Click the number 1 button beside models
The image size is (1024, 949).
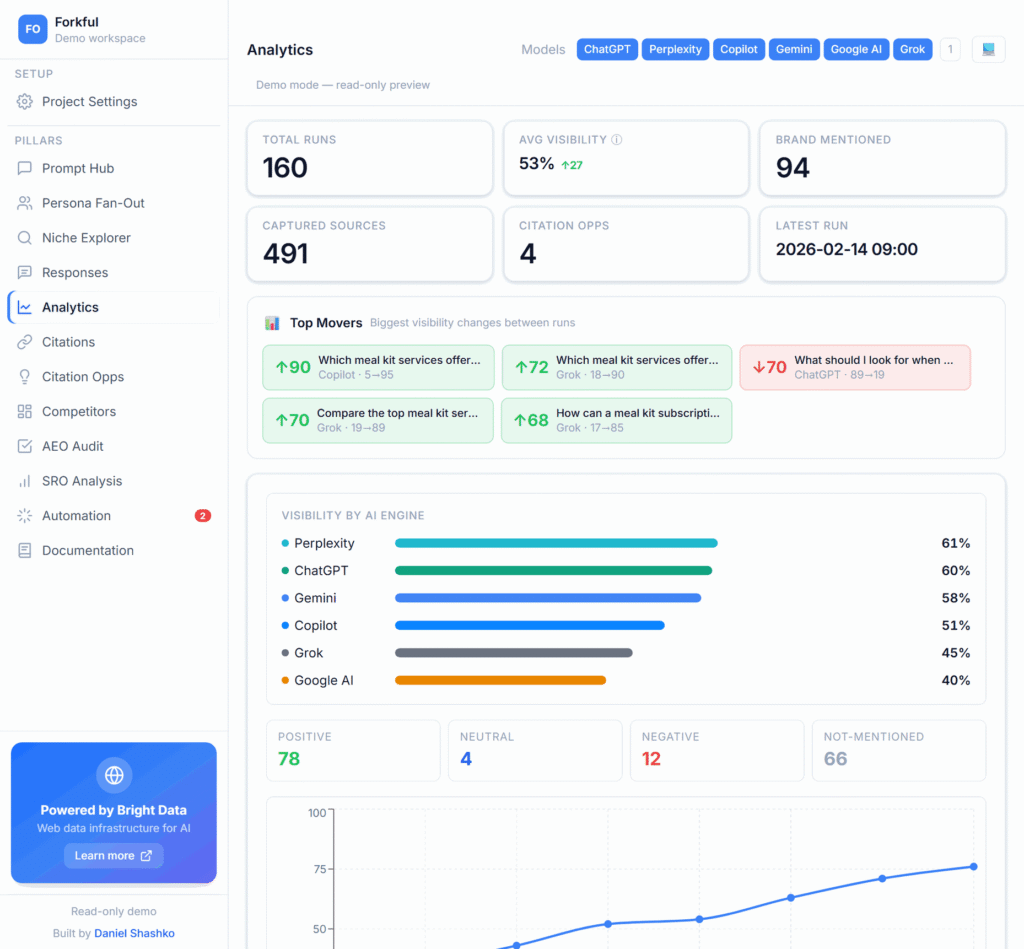click(950, 49)
